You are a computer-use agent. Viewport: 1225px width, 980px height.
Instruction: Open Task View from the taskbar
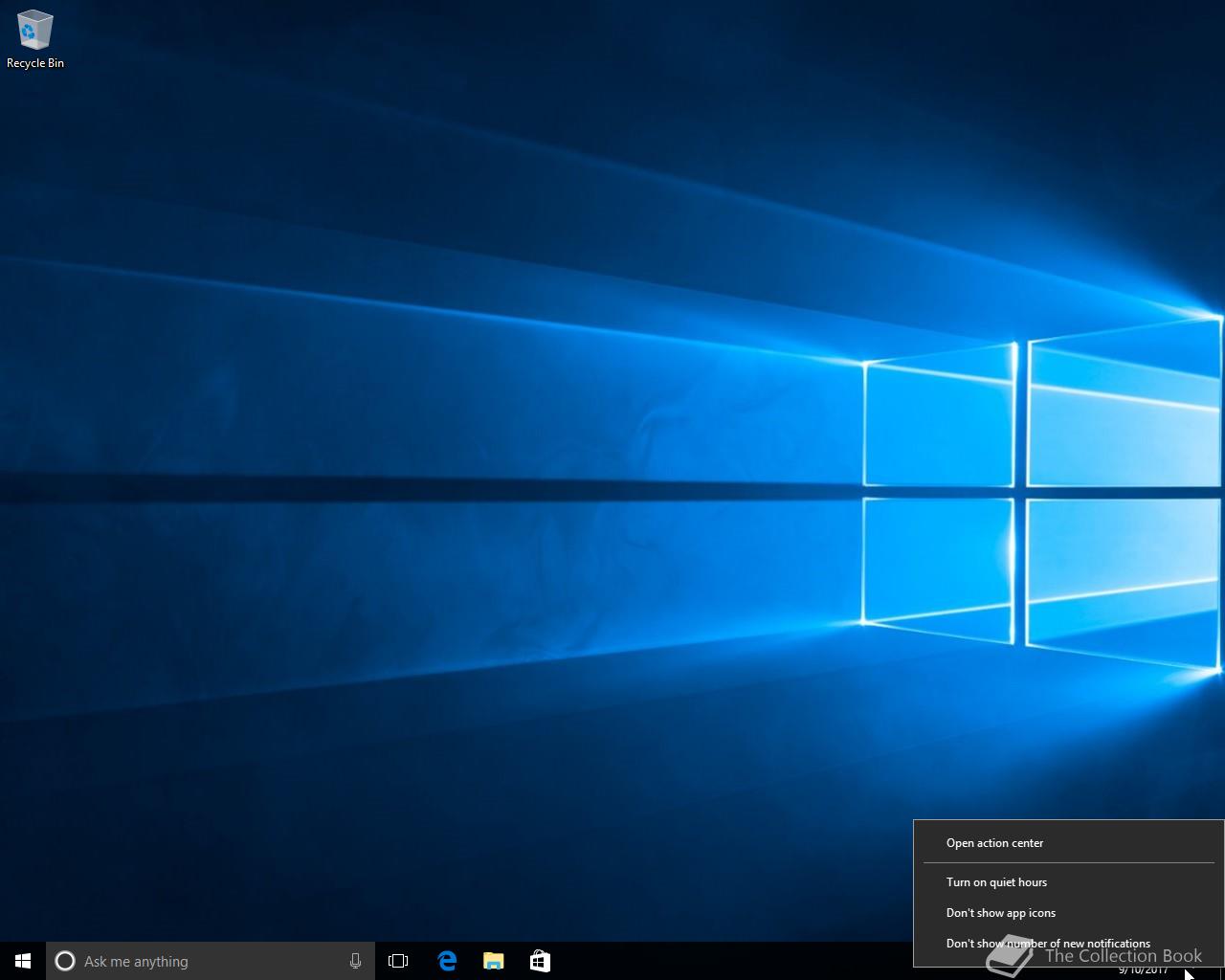pos(398,961)
